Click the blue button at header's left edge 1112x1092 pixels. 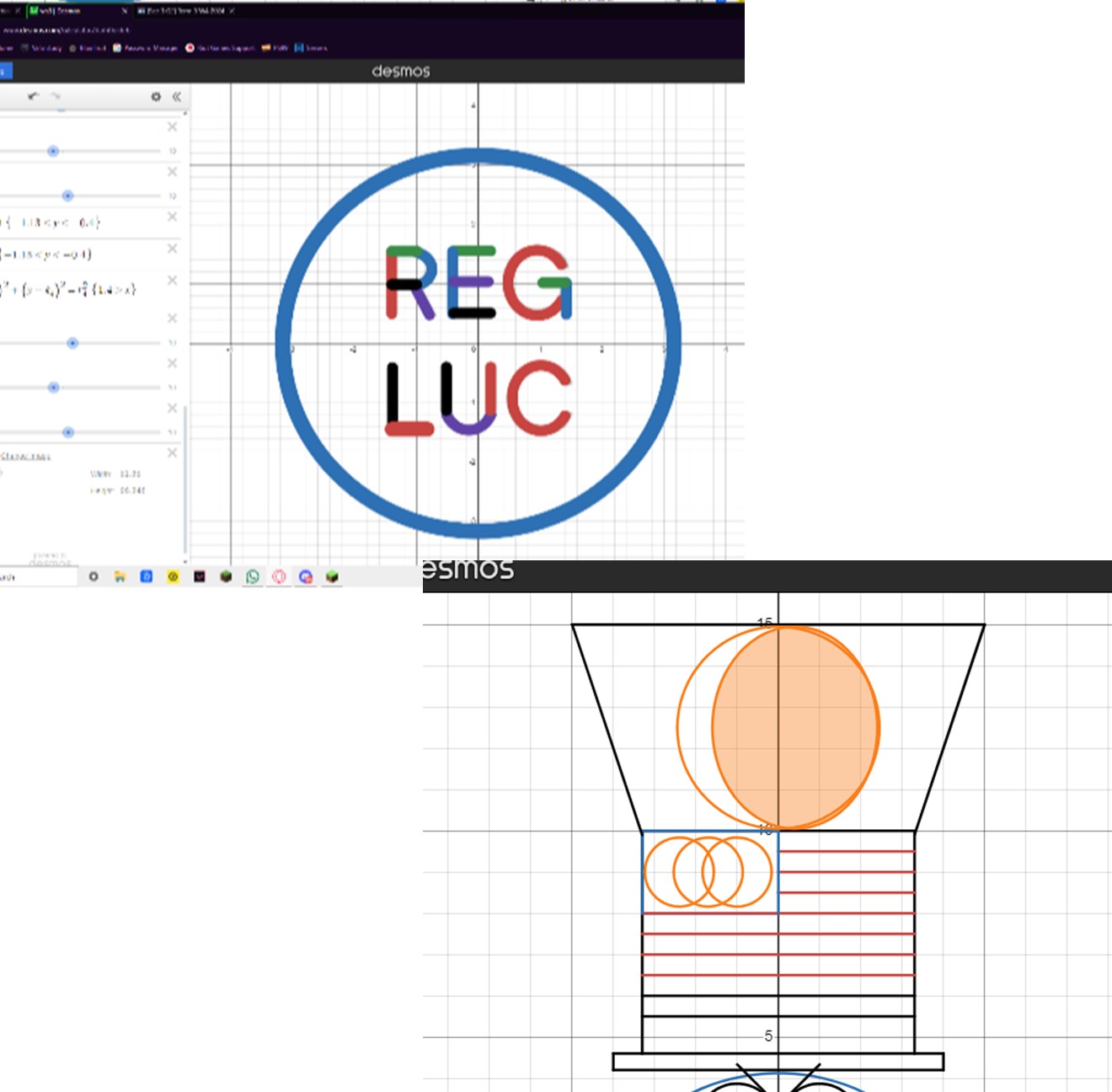point(5,71)
